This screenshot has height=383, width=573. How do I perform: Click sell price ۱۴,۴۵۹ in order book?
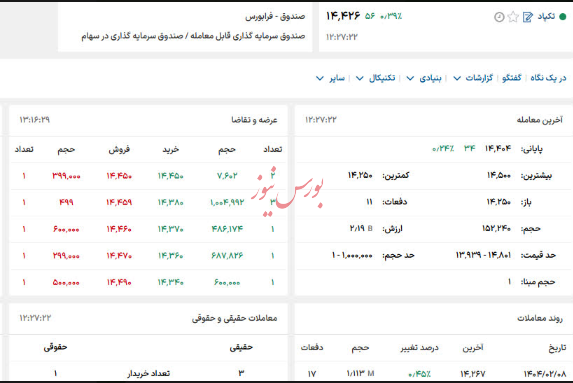[119, 202]
